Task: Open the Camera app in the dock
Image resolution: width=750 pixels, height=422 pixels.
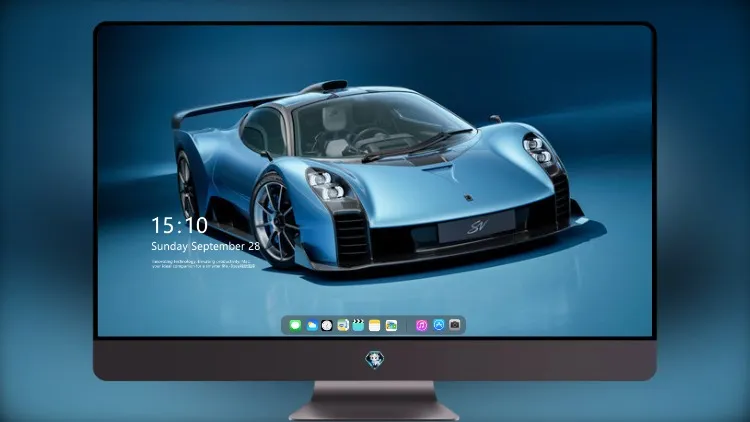Action: point(455,325)
